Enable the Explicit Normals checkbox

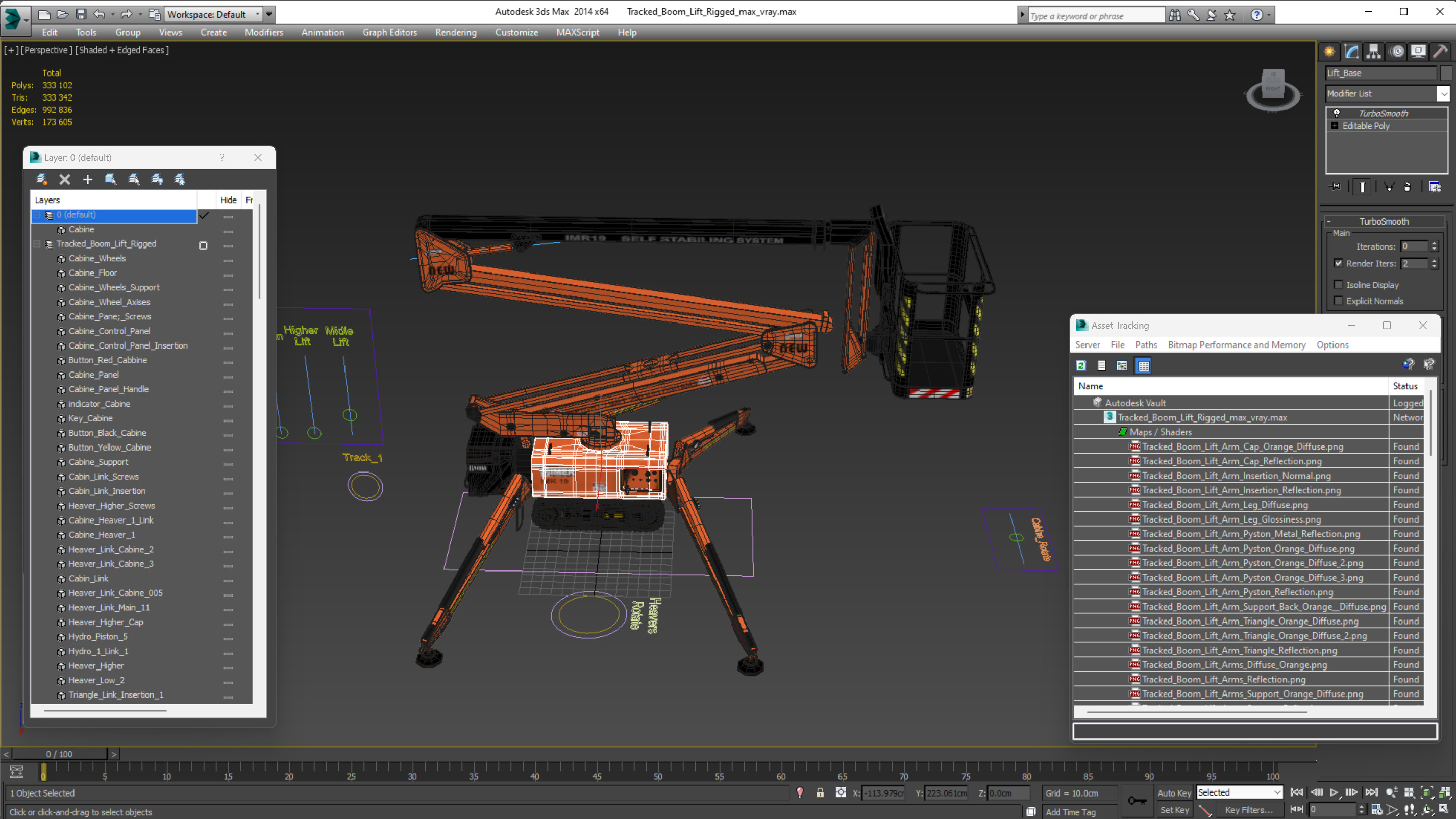(x=1339, y=301)
